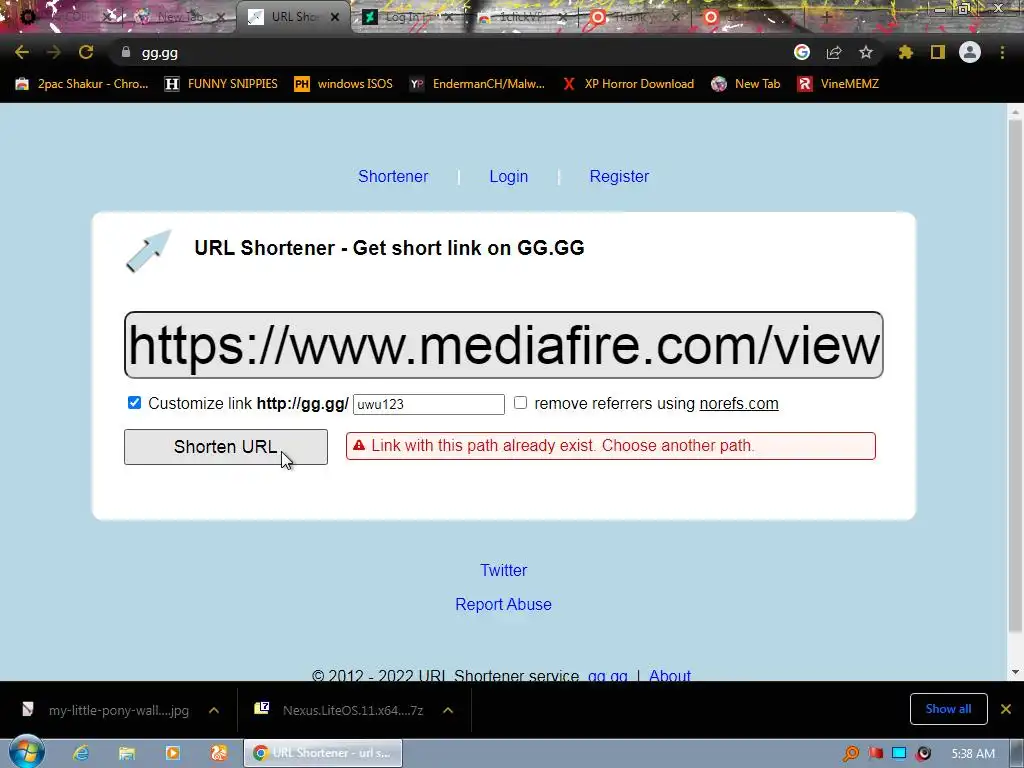Go to the Shortener page link

[392, 176]
